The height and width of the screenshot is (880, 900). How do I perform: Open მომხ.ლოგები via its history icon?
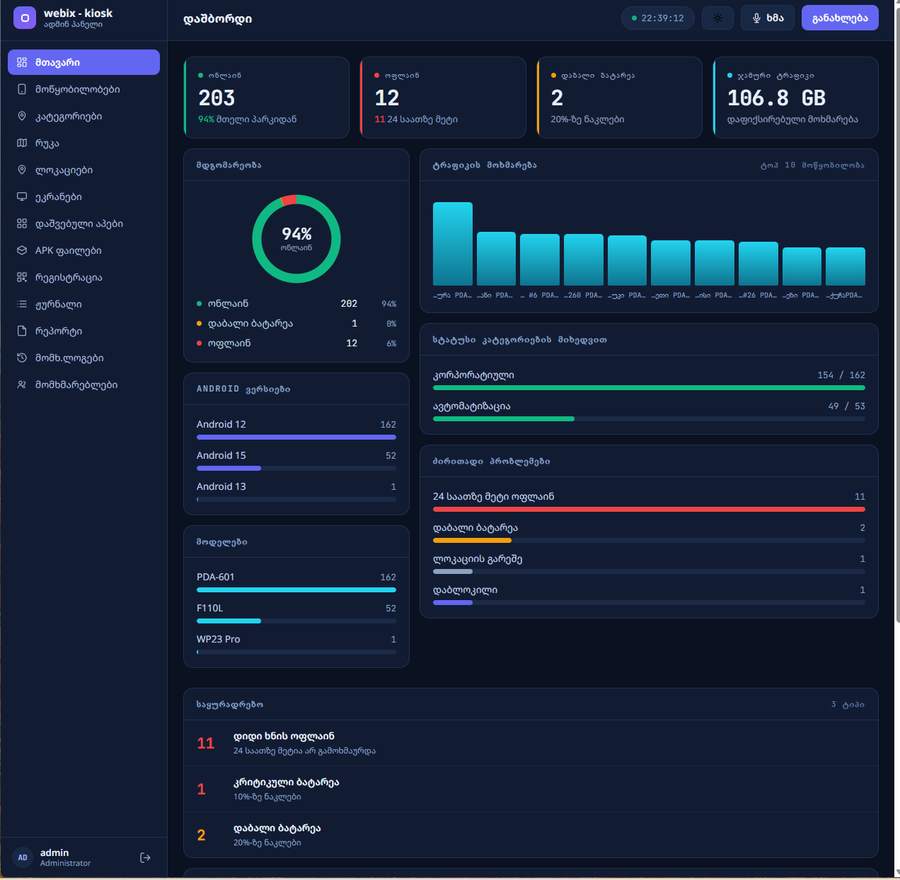22,358
